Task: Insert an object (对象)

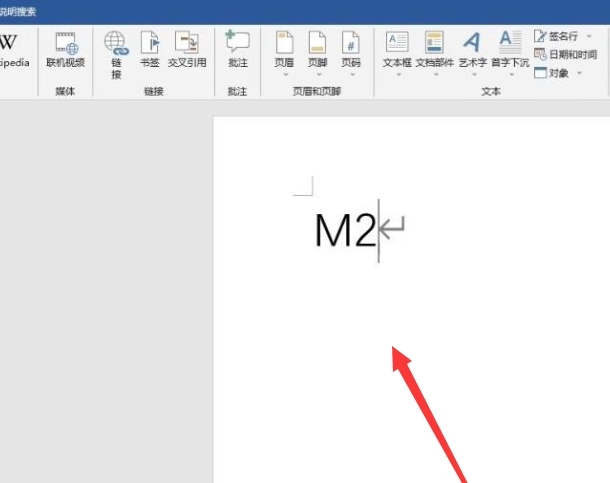Action: point(551,73)
